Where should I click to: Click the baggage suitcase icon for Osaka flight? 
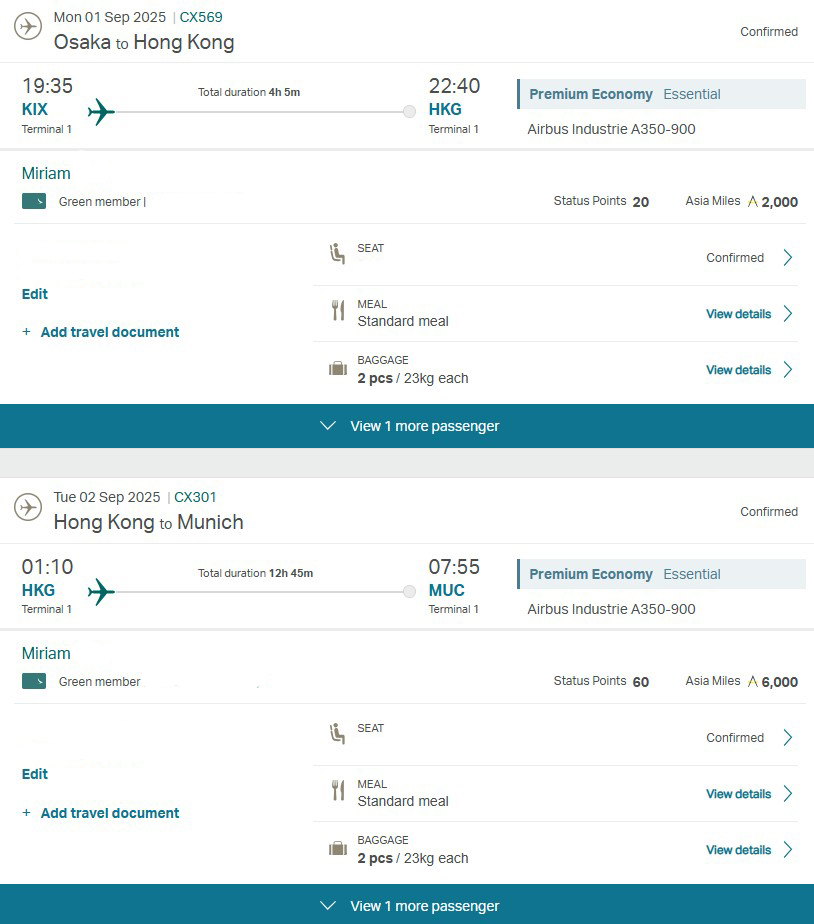click(x=338, y=369)
